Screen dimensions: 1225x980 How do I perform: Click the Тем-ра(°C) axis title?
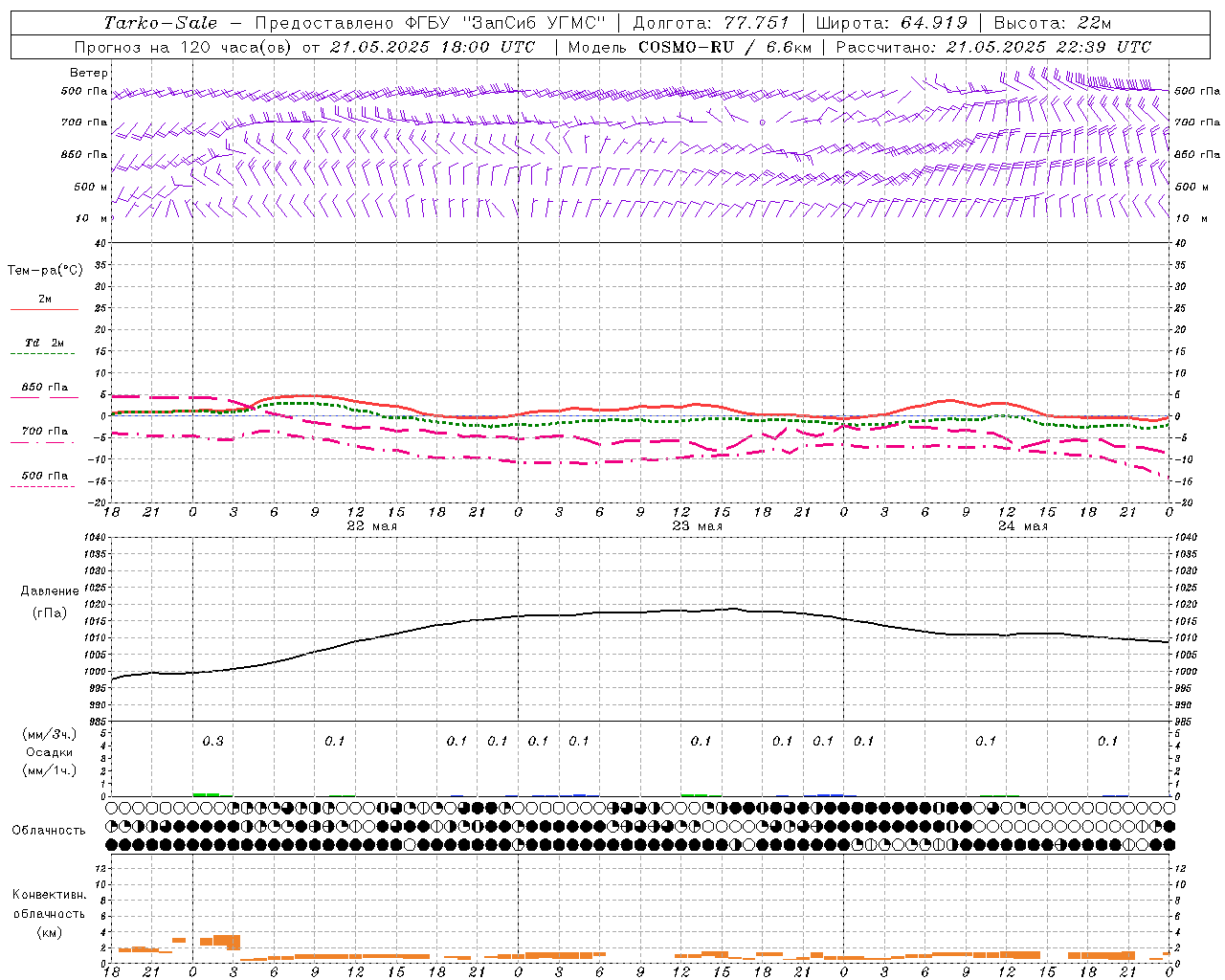coord(45,271)
